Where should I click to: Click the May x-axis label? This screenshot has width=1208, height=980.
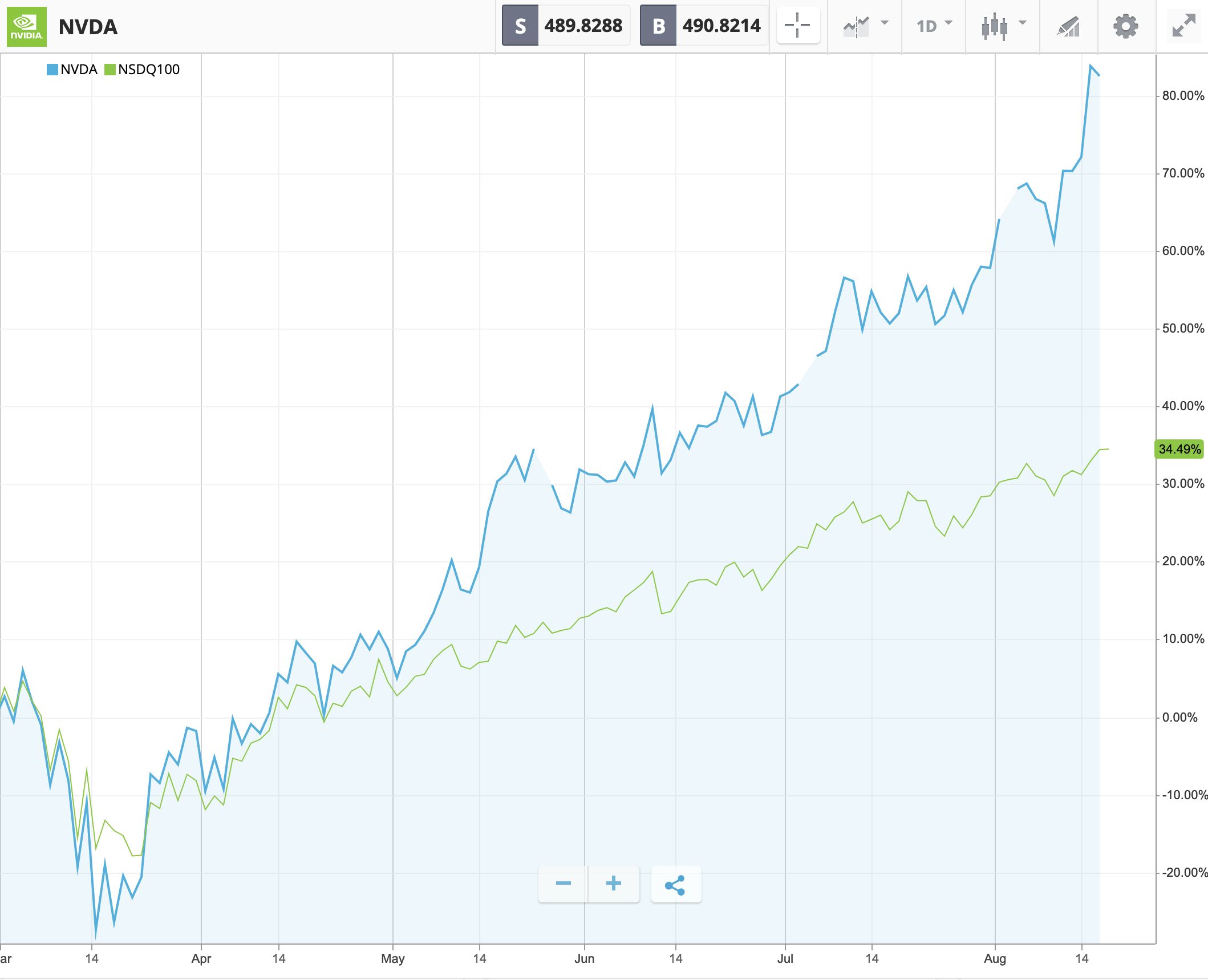393,959
